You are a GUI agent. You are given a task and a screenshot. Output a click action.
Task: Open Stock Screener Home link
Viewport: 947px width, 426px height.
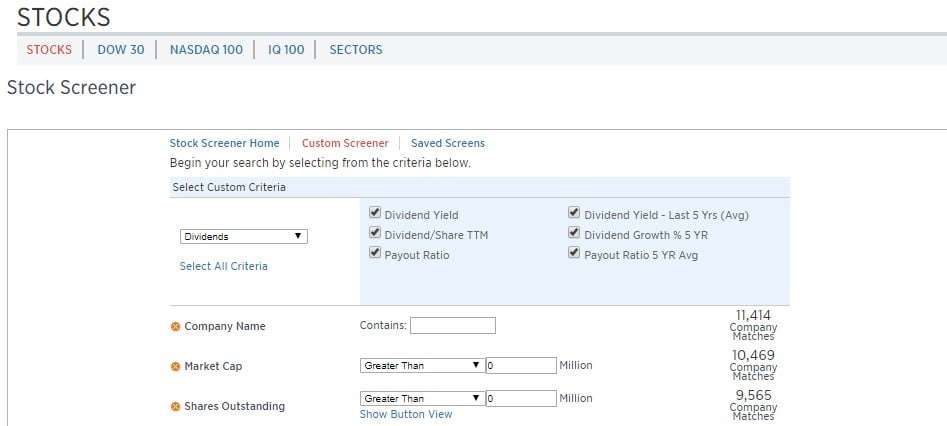pos(224,143)
